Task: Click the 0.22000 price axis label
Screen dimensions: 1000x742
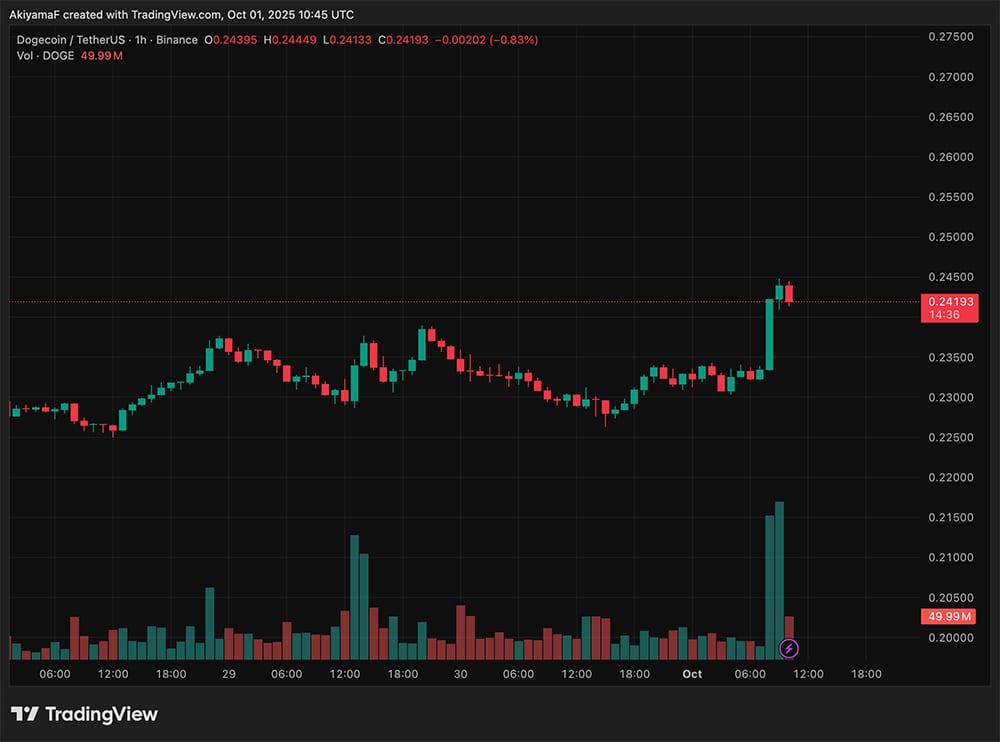Action: [x=951, y=477]
